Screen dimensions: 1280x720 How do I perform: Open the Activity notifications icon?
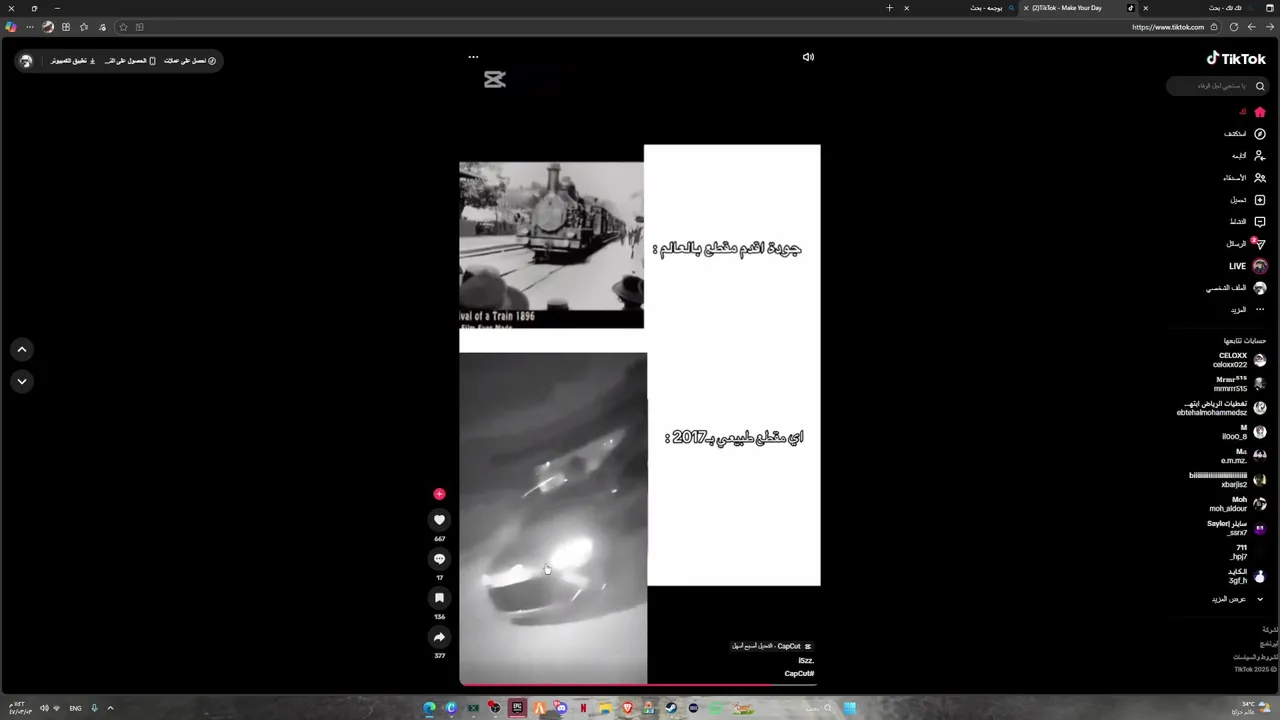(1260, 222)
